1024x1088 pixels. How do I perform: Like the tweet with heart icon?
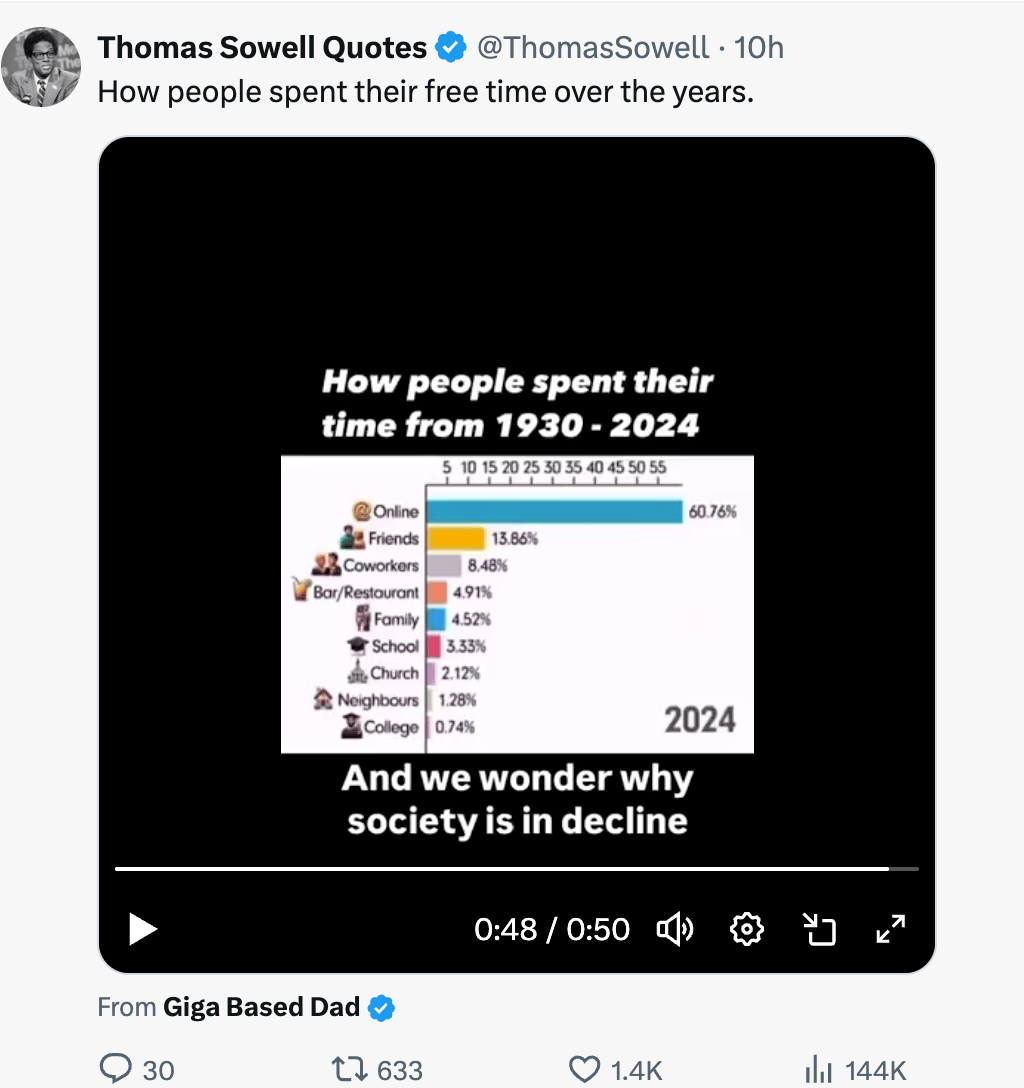click(584, 1070)
